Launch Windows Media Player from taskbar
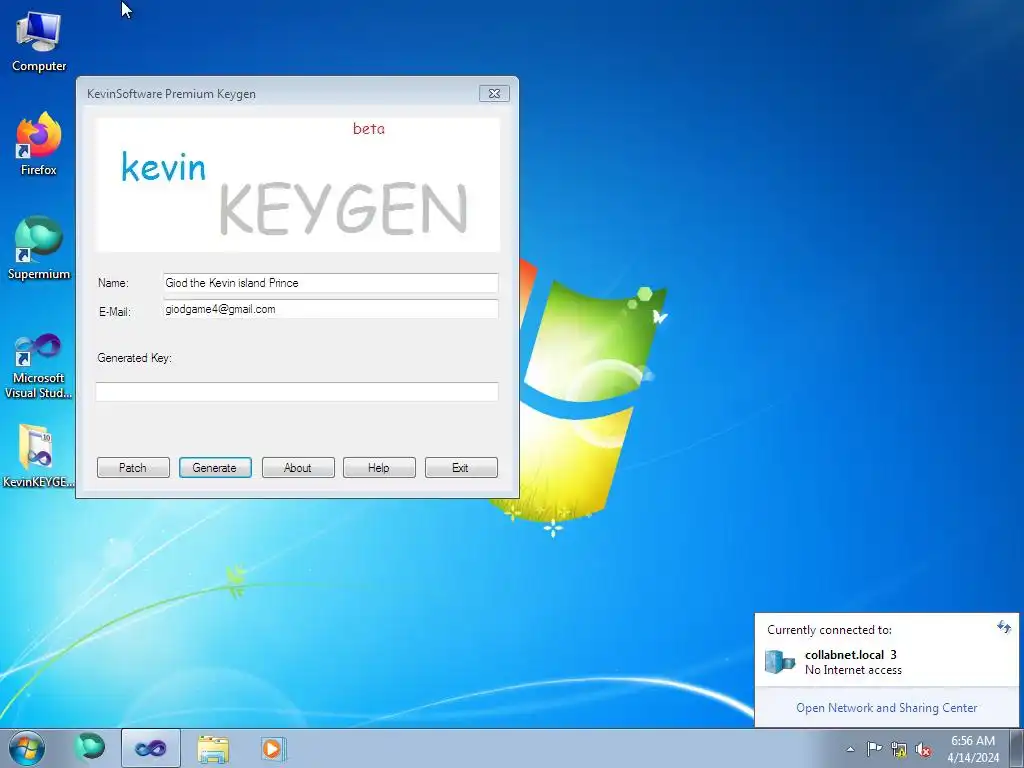This screenshot has width=1024, height=768. (x=273, y=748)
